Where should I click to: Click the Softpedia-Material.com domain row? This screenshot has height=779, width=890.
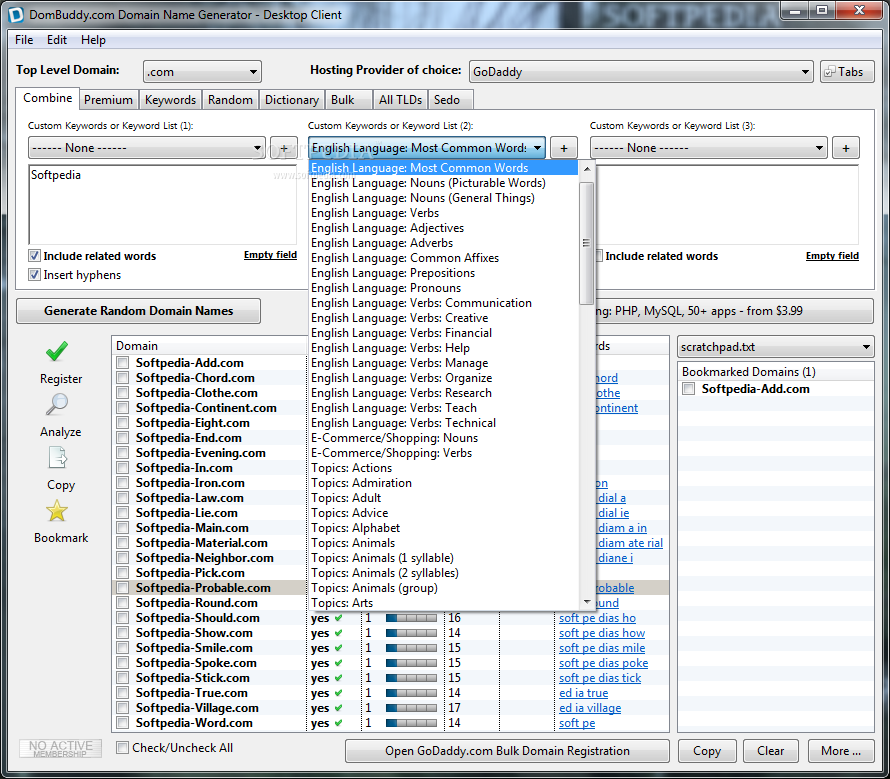point(201,543)
